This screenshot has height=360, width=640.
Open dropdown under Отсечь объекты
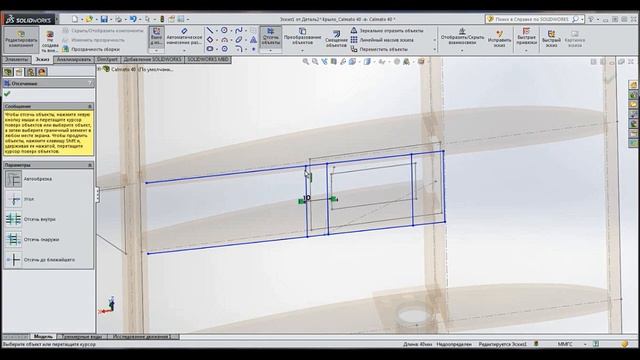[271, 51]
